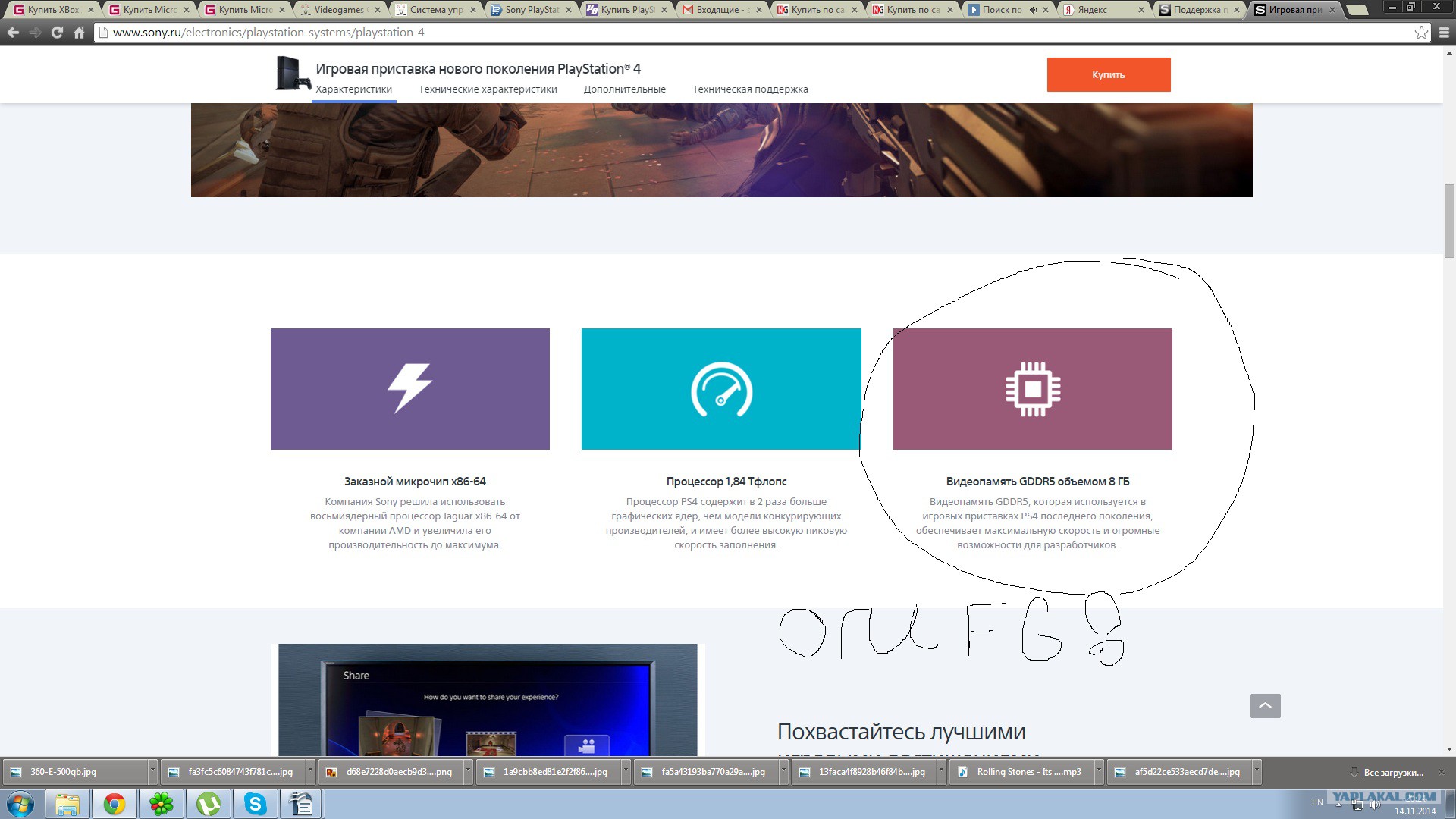The width and height of the screenshot is (1456, 819).
Task: Click the lightning bolt tile
Action: click(410, 389)
